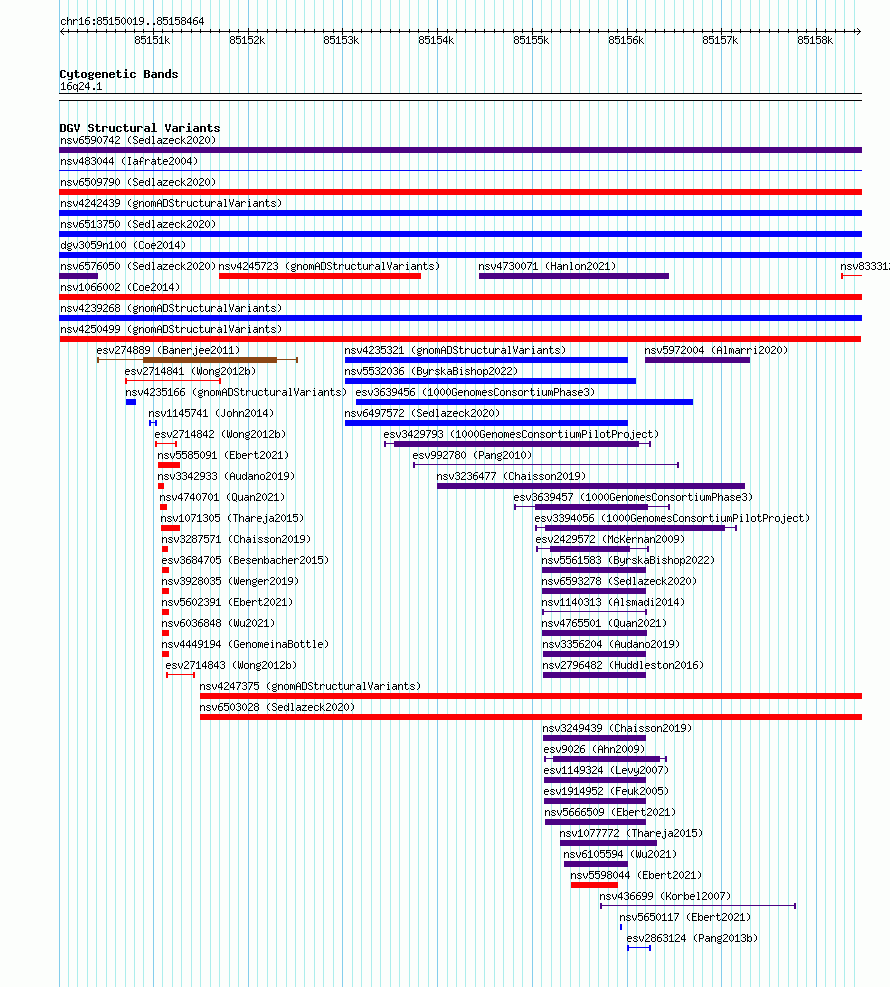The height and width of the screenshot is (987, 890).
Task: Click the chr16:85150019..85158464 coordinate text
Action: click(132, 21)
